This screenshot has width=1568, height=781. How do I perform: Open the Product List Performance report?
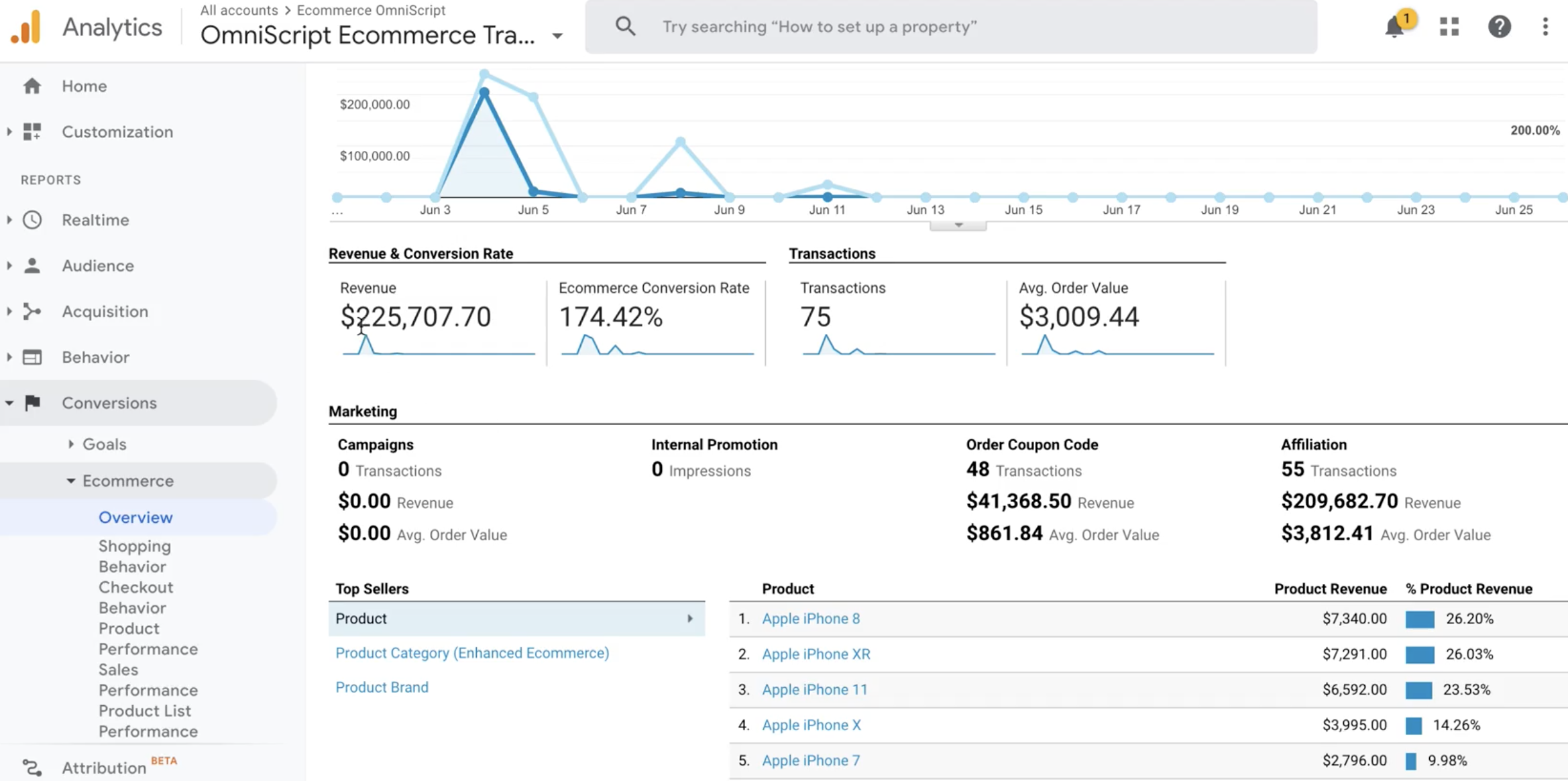tap(148, 721)
